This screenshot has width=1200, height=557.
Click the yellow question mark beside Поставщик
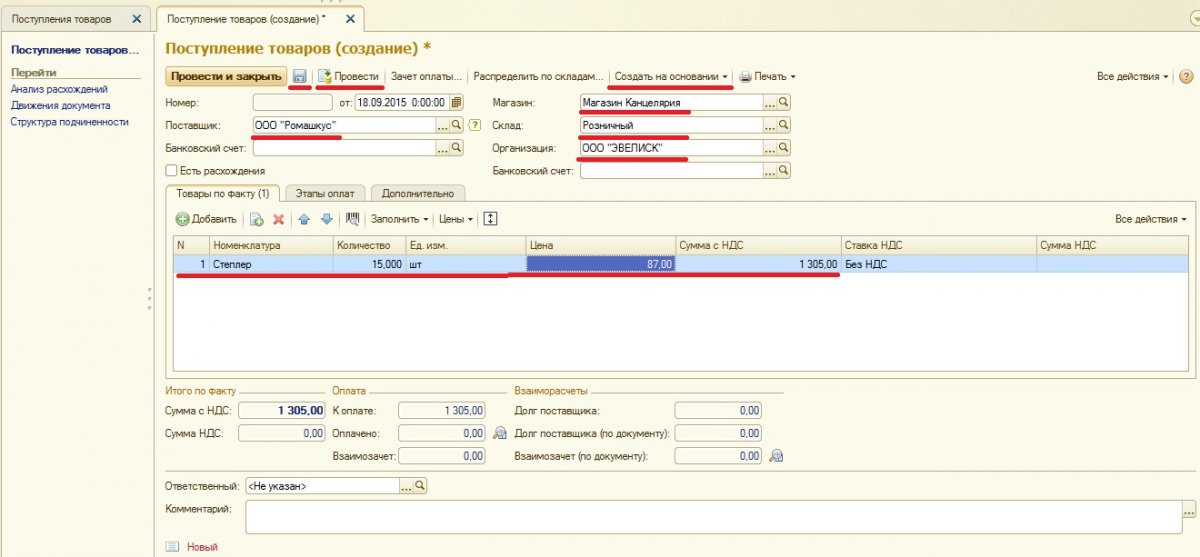pos(474,125)
